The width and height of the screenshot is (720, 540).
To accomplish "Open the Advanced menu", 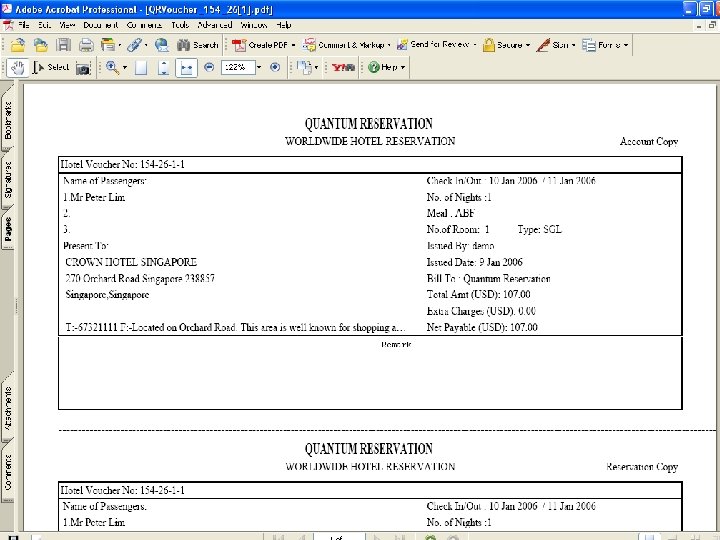I will [x=215, y=25].
